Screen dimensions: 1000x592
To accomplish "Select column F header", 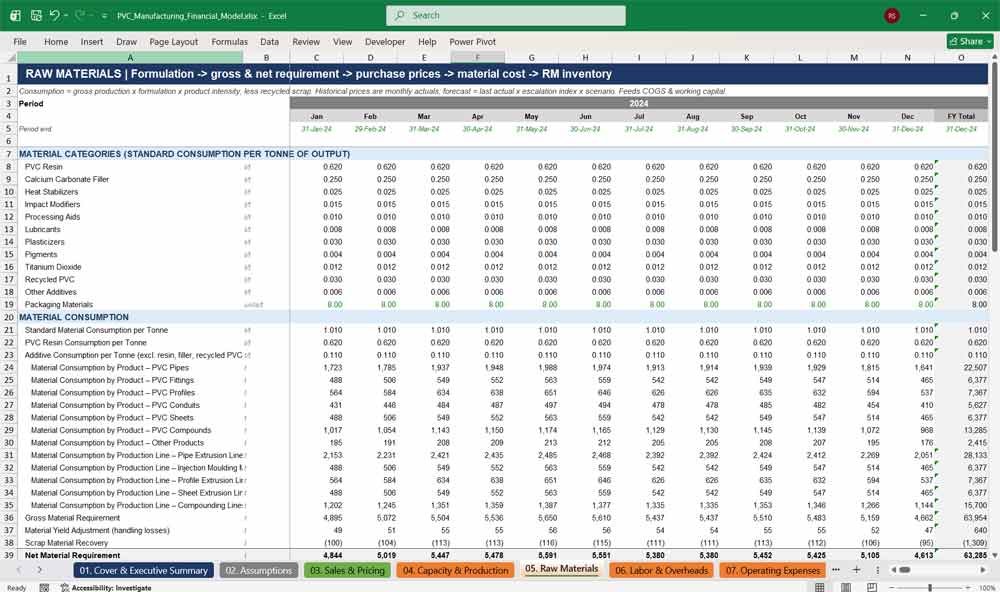I will [x=478, y=57].
